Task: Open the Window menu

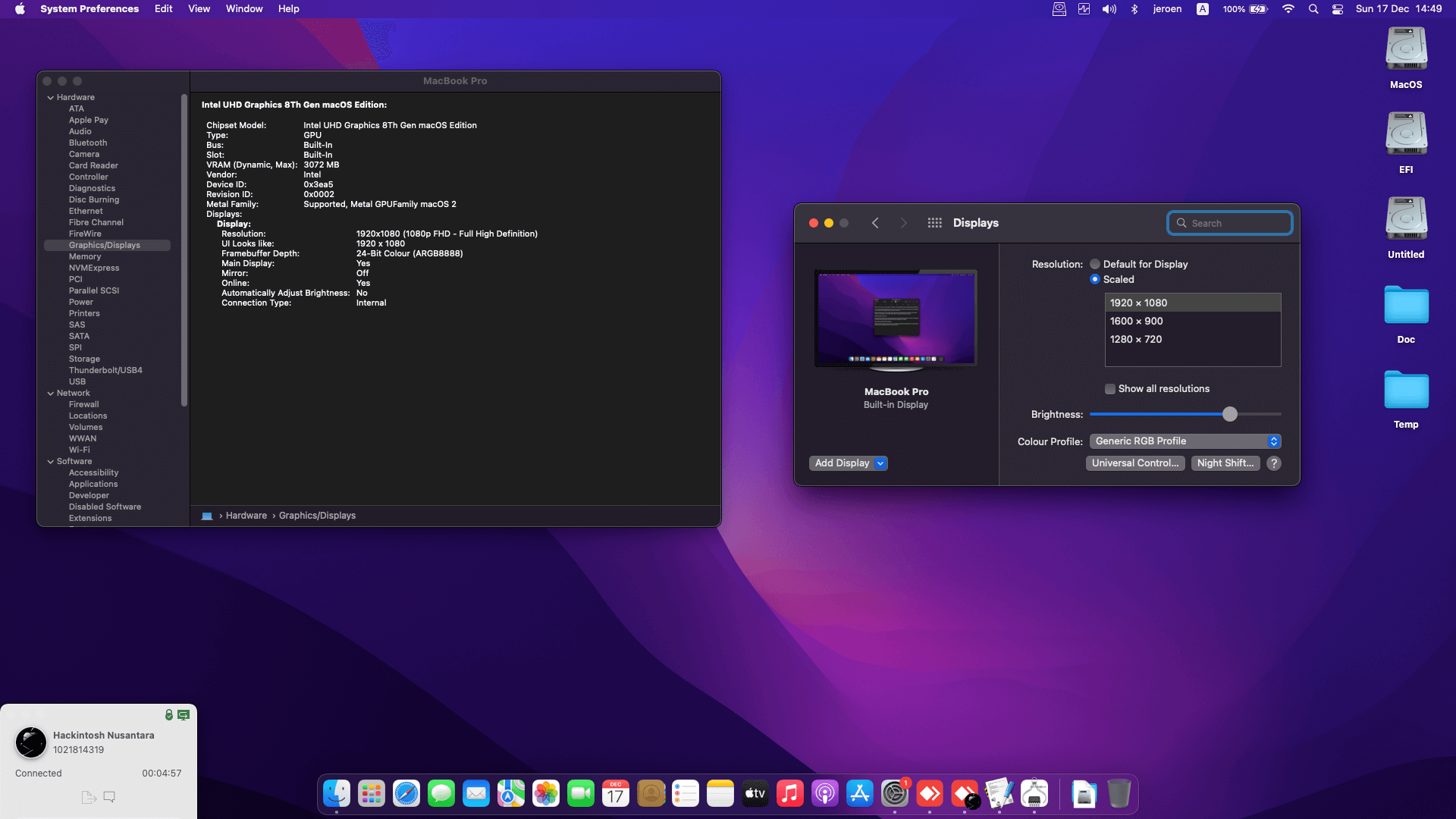Action: pos(244,9)
